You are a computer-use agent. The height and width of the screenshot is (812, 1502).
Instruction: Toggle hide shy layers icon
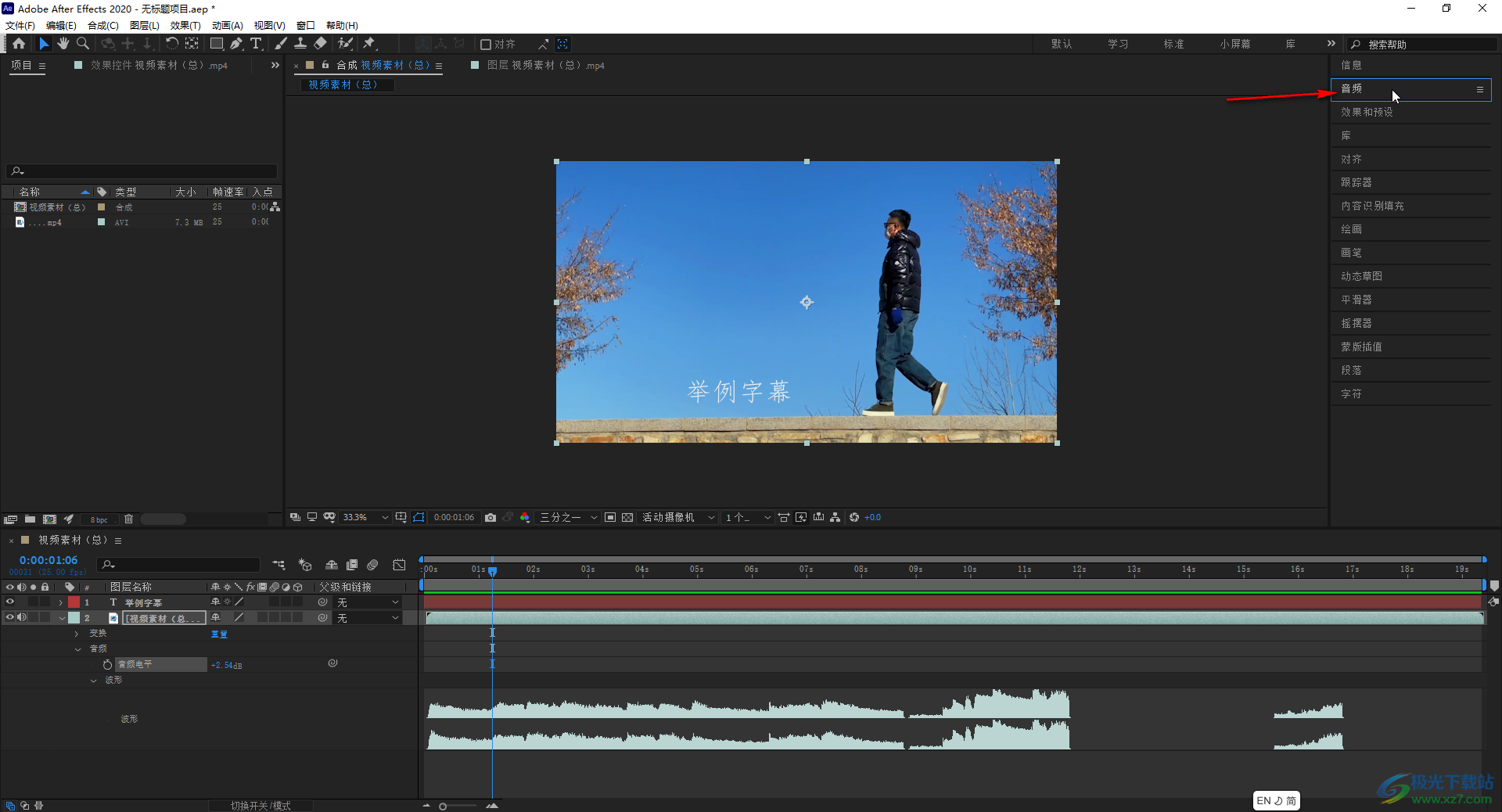click(x=332, y=565)
